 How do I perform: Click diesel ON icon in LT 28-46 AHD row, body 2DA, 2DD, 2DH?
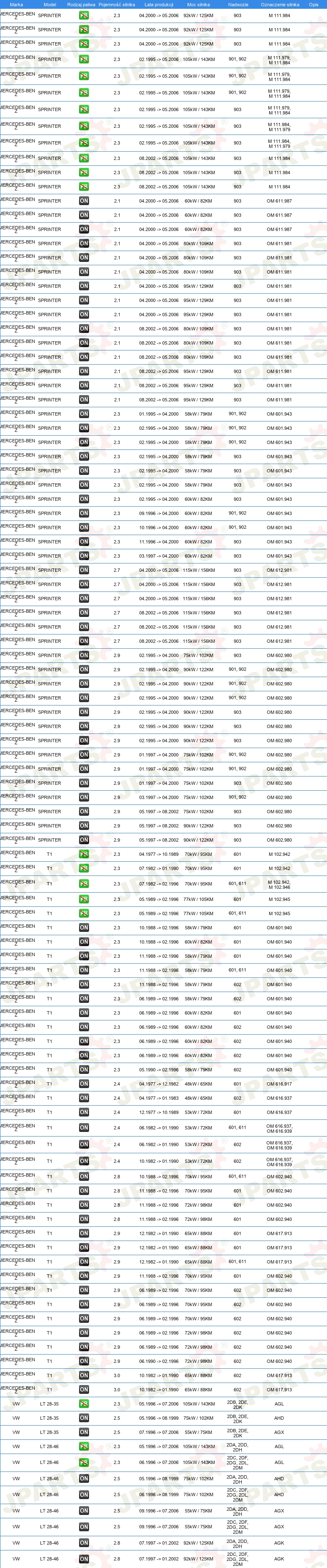84,1479
